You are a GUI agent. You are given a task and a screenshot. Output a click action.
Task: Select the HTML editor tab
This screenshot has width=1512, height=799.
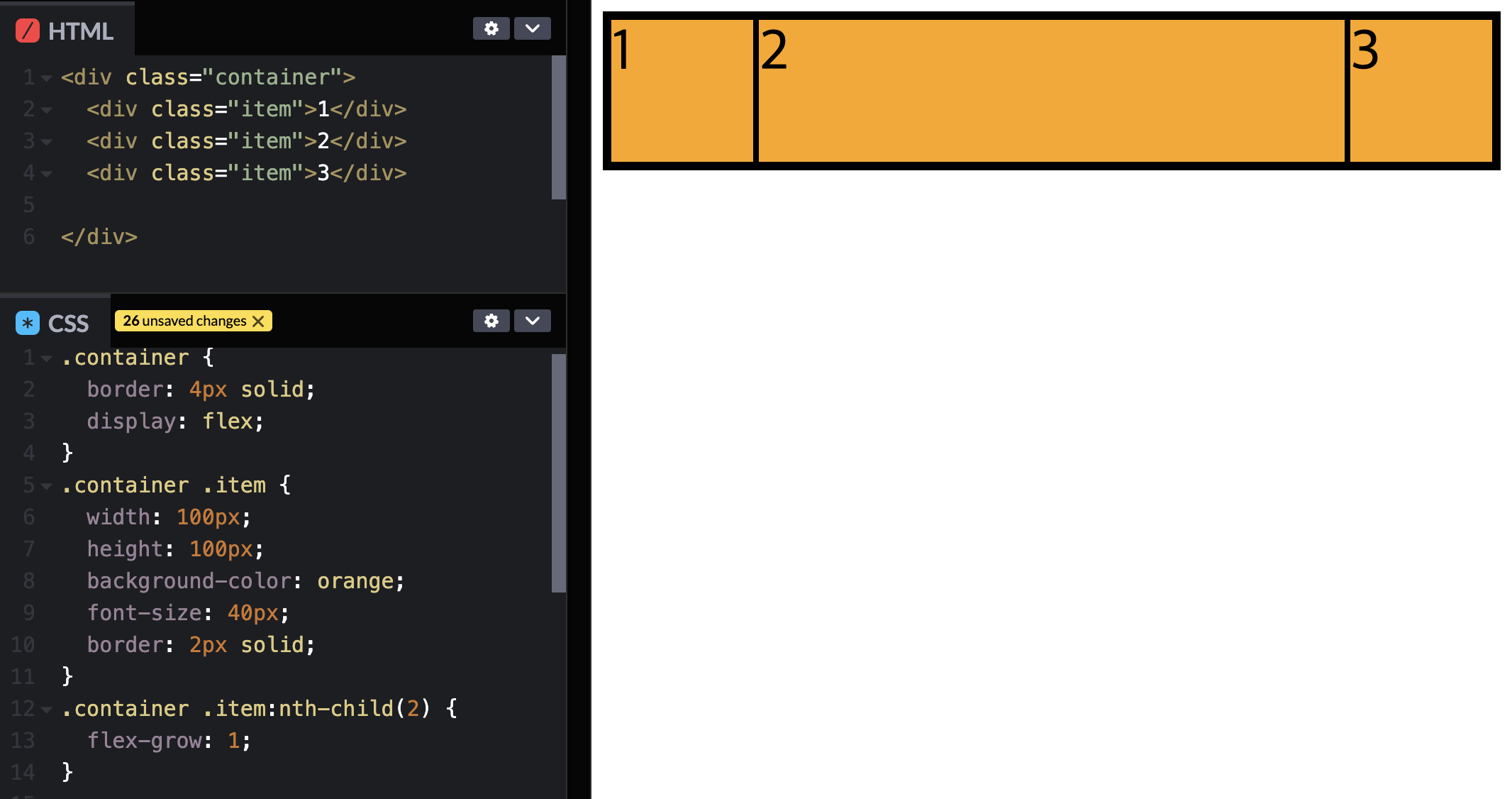tap(79, 31)
